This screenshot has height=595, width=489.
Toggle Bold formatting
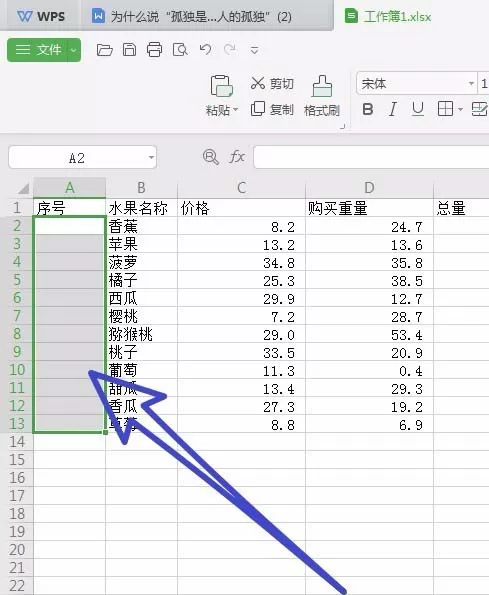click(x=368, y=109)
